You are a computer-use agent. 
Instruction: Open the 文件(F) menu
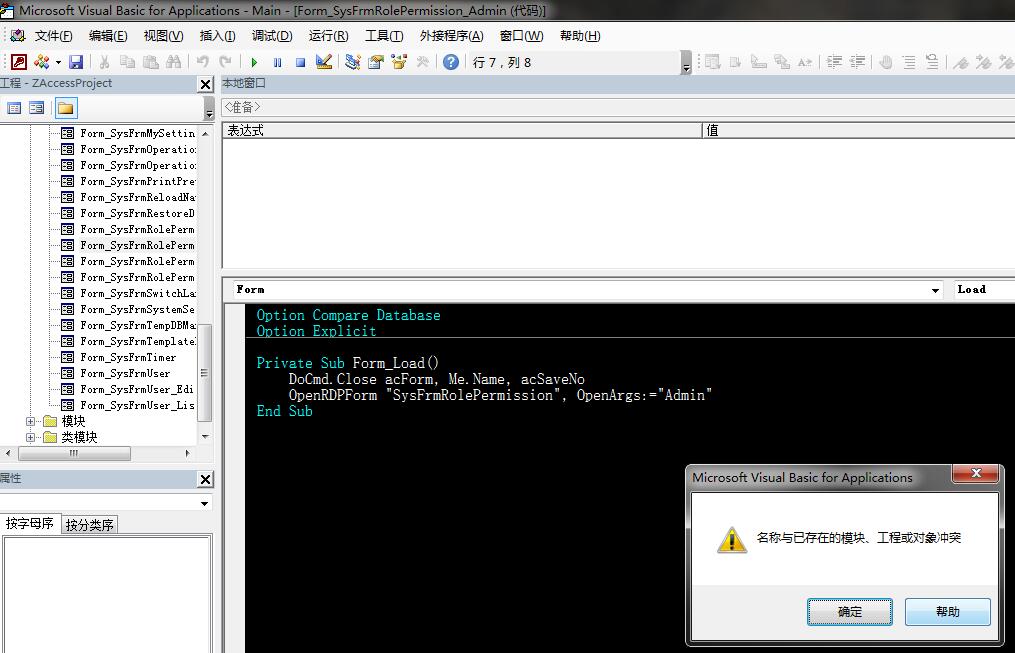pyautogui.click(x=53, y=36)
